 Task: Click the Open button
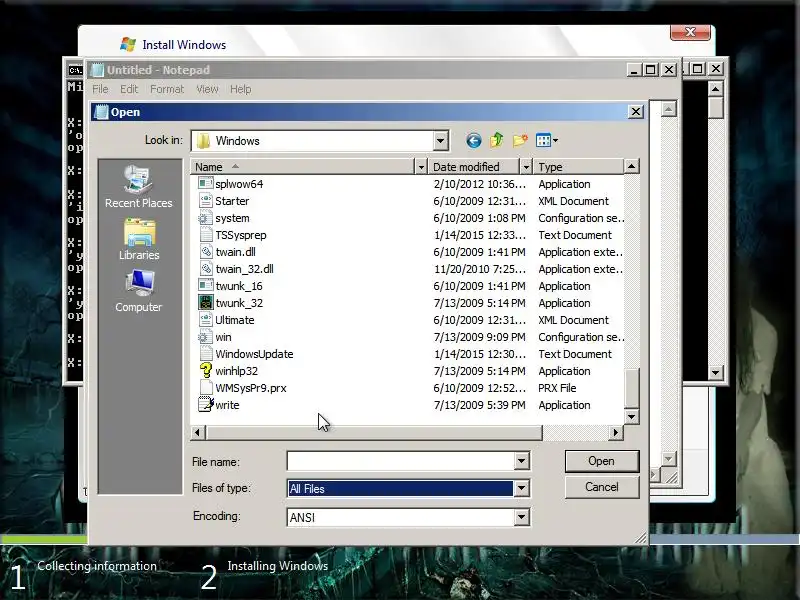[602, 461]
